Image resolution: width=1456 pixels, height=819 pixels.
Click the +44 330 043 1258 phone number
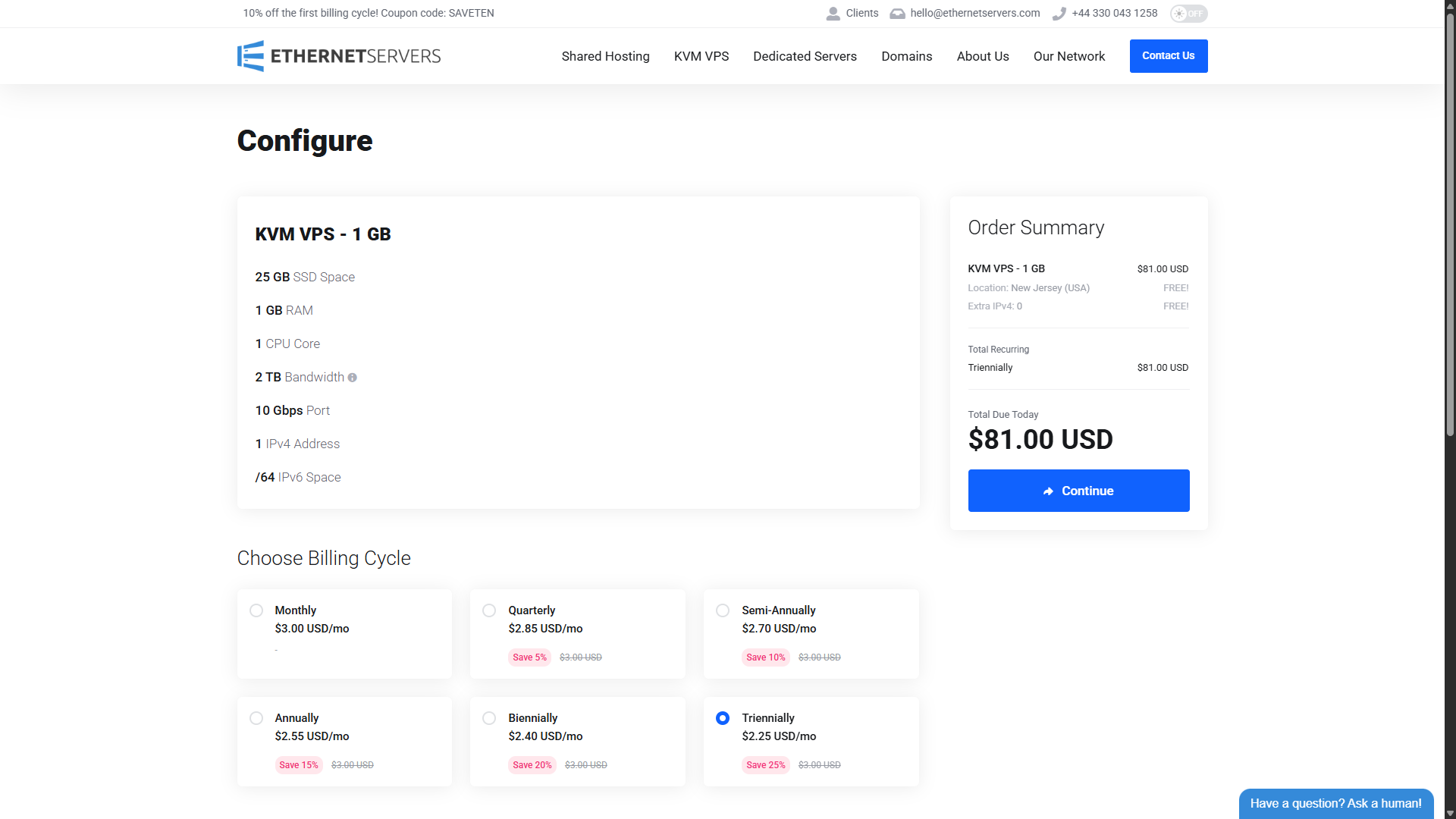tap(1115, 13)
